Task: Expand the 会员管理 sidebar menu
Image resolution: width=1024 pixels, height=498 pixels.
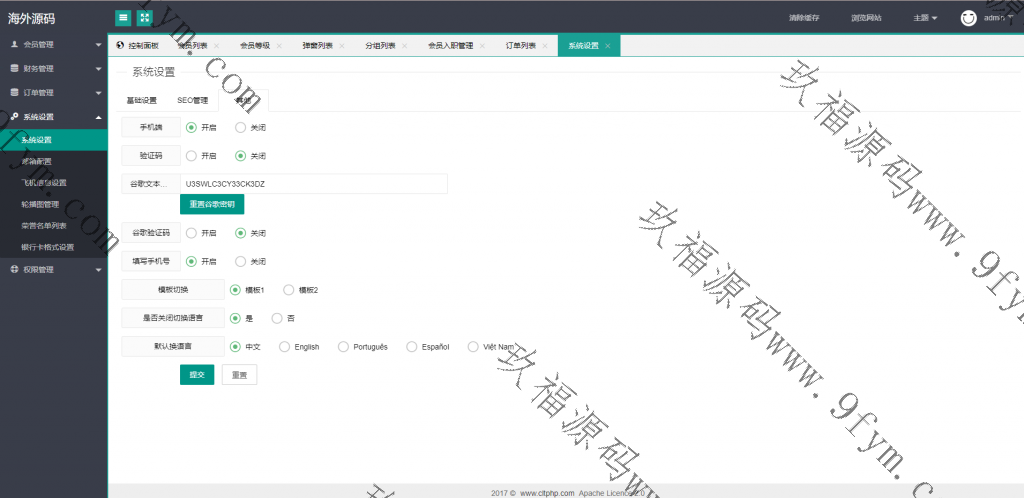Action: pos(53,45)
